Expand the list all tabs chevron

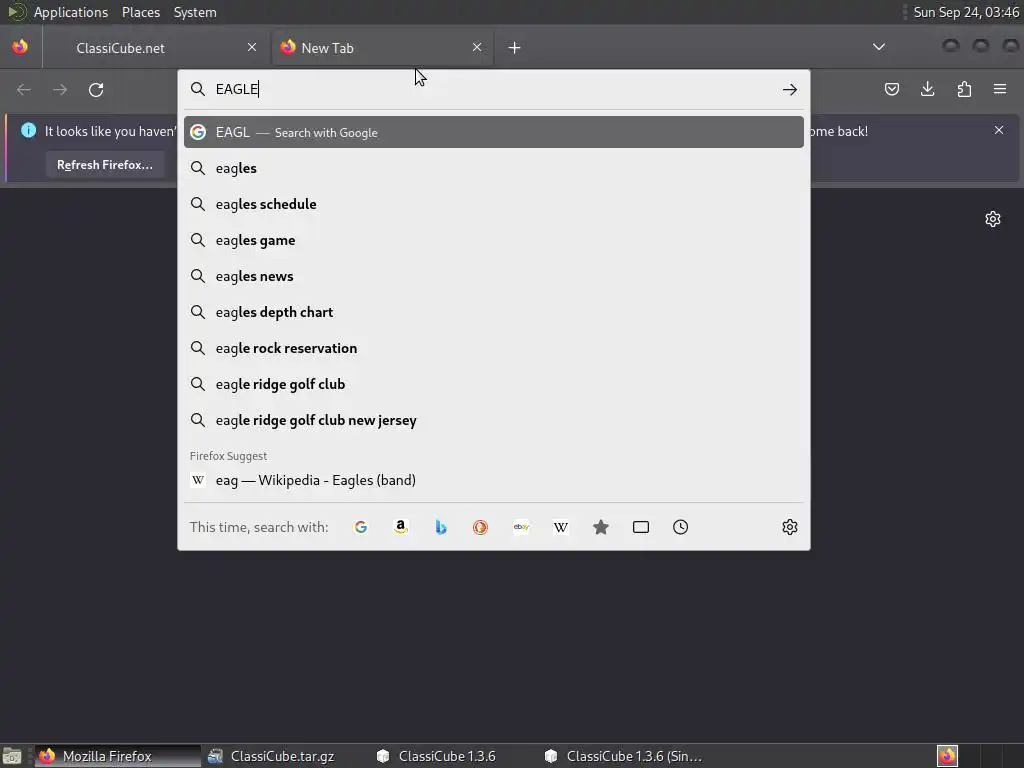879,47
